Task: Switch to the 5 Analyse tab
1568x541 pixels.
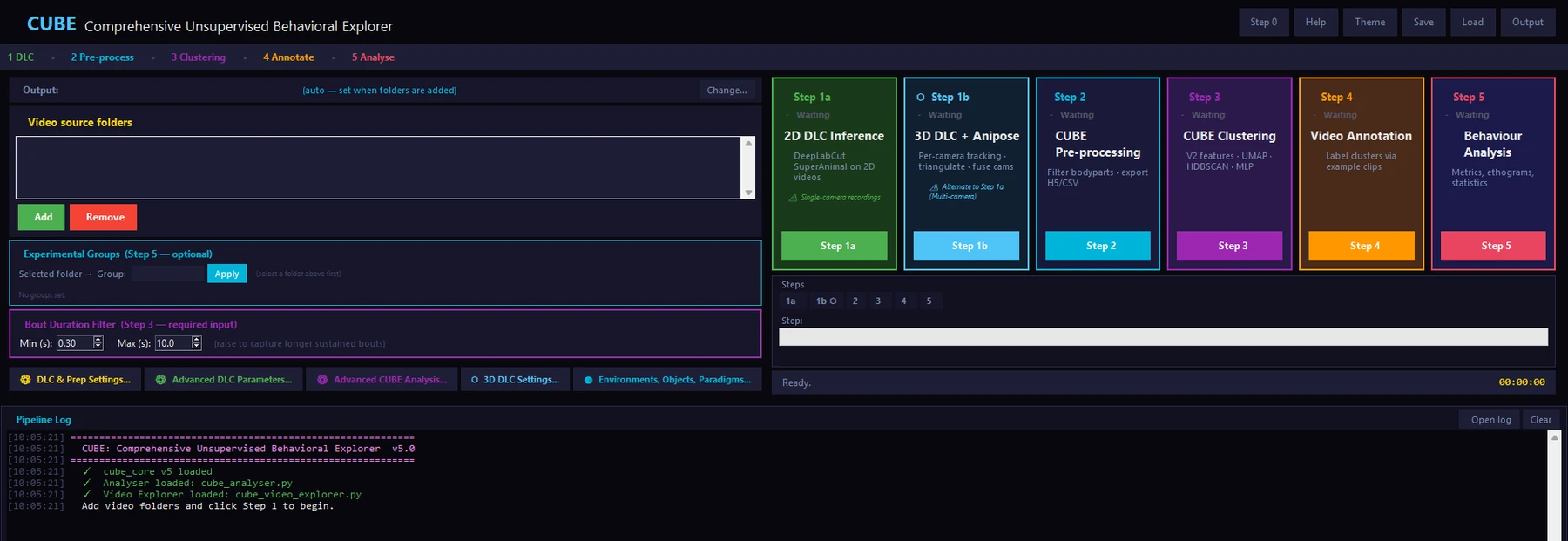Action: (x=373, y=57)
